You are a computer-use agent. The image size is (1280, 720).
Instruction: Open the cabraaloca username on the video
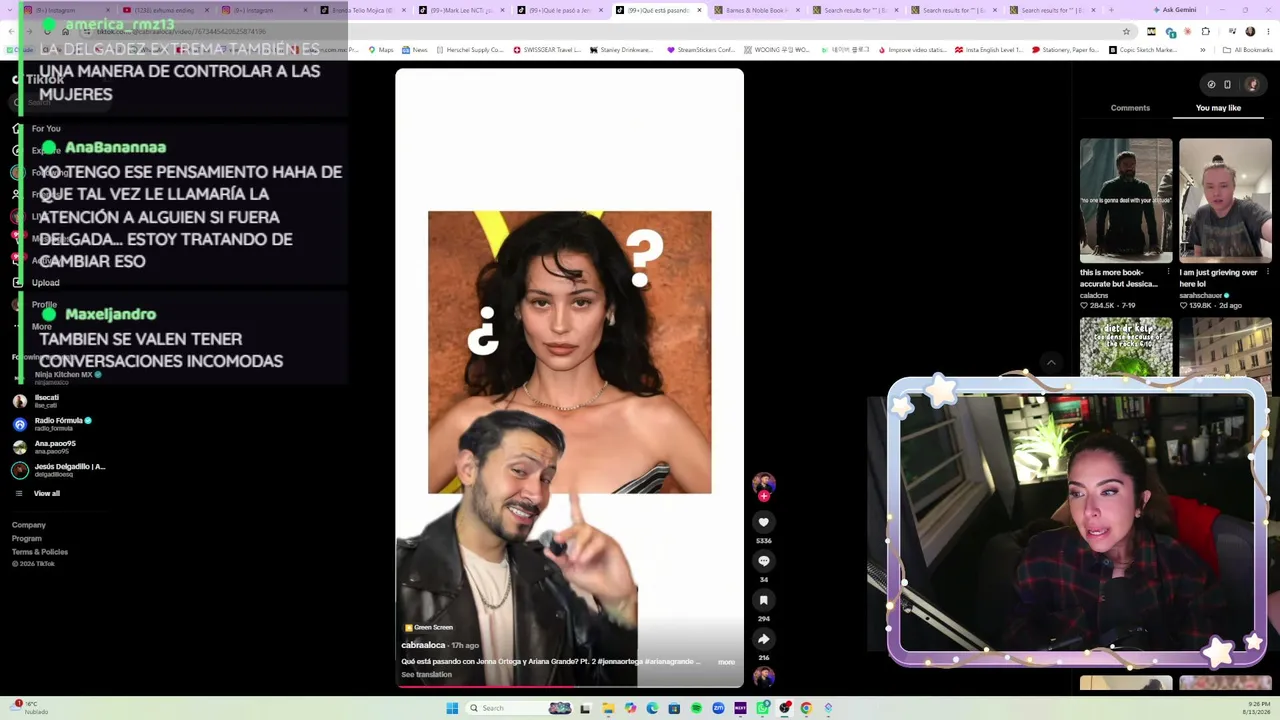423,645
